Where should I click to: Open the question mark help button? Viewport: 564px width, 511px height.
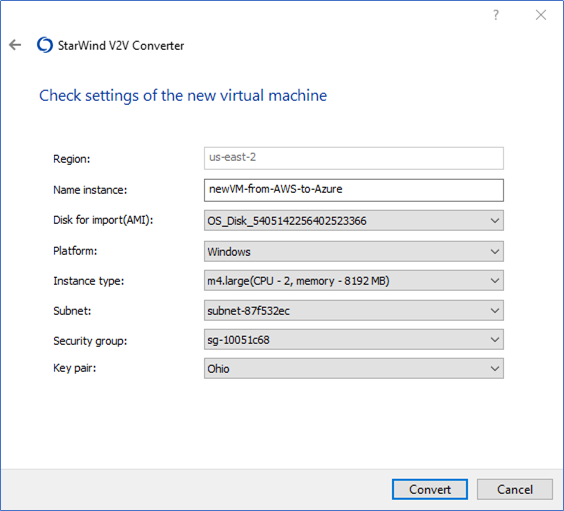tap(496, 15)
